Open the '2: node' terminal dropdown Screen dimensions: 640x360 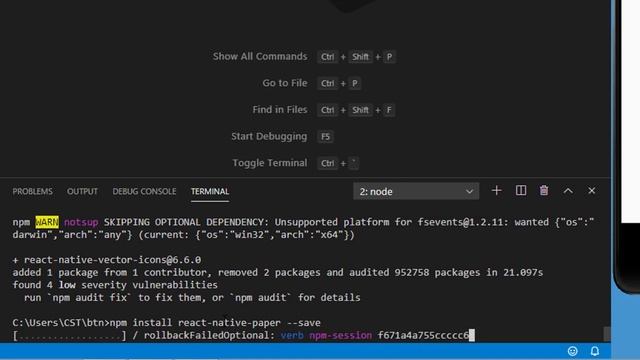416,191
